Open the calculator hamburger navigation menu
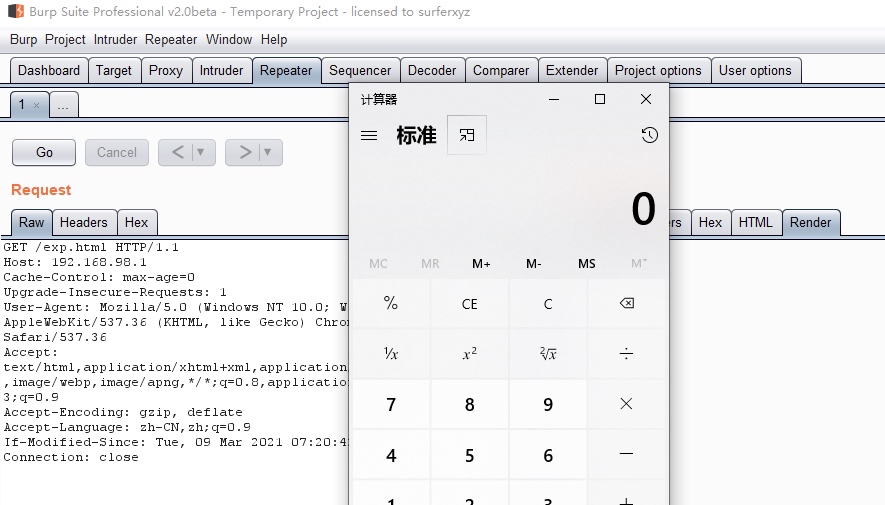Viewport: 885px width, 505px height. [369, 136]
